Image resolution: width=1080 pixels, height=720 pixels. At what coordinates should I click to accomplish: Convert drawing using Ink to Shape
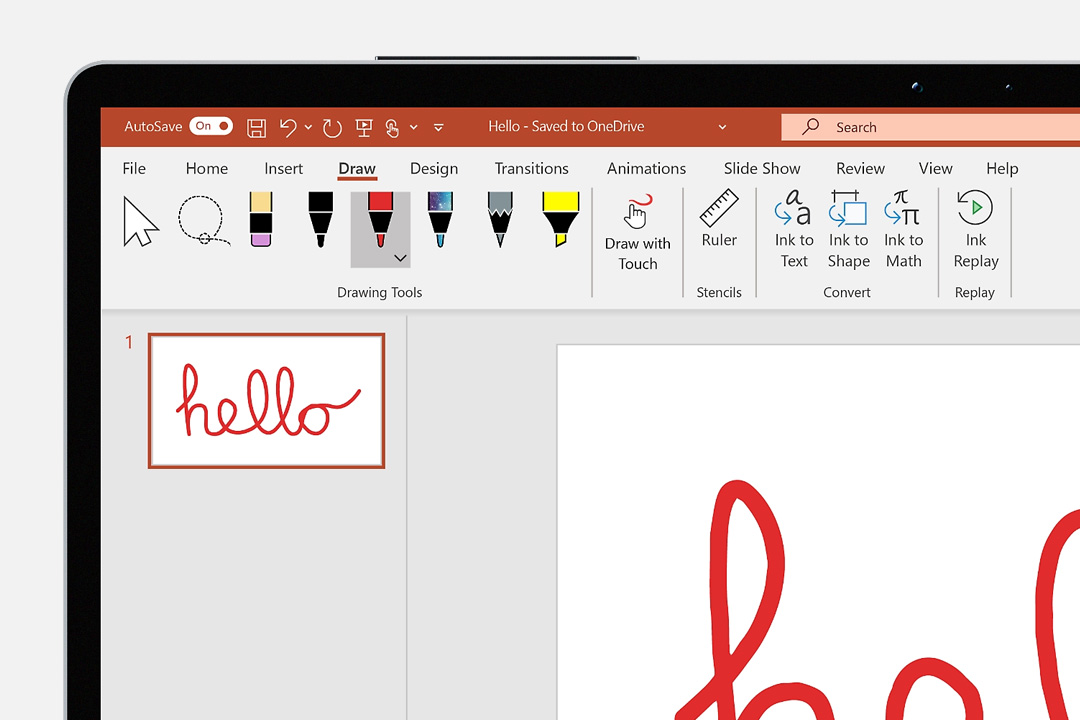point(848,230)
